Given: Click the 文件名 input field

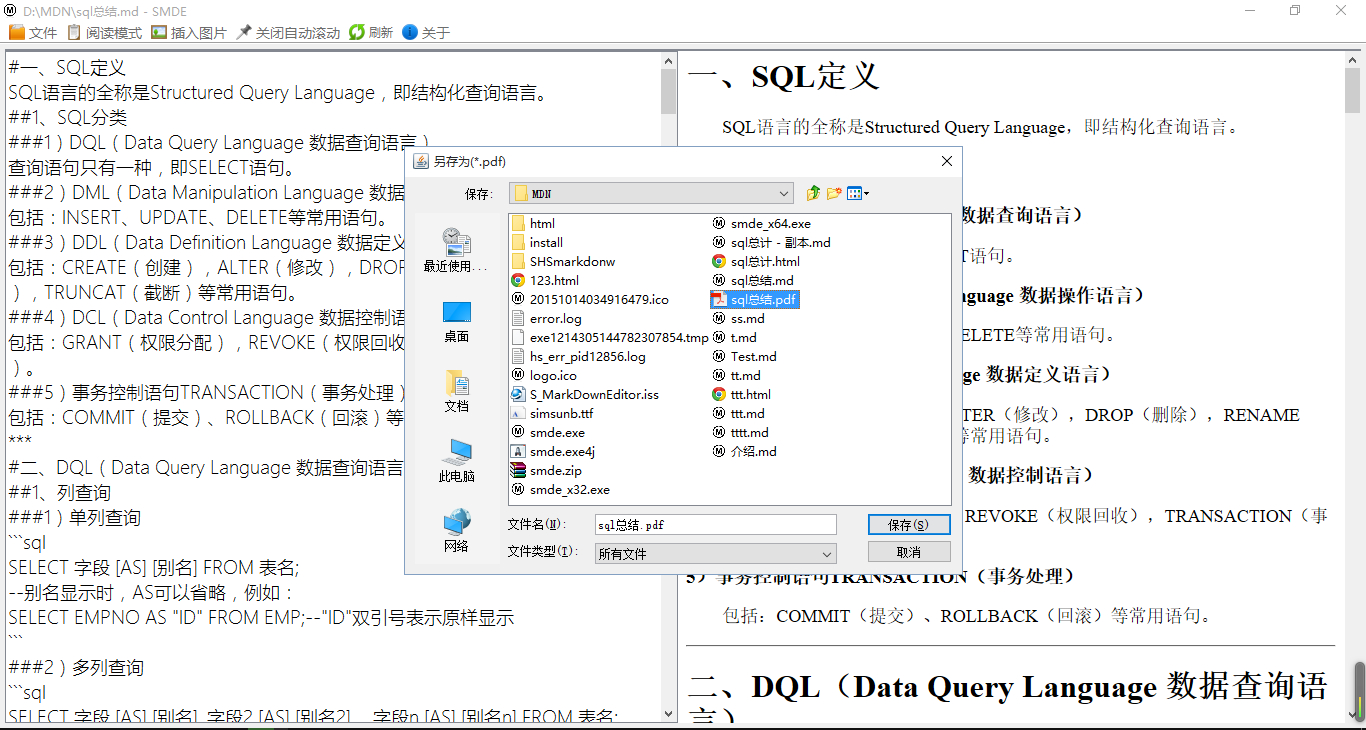Looking at the screenshot, I should [x=715, y=524].
